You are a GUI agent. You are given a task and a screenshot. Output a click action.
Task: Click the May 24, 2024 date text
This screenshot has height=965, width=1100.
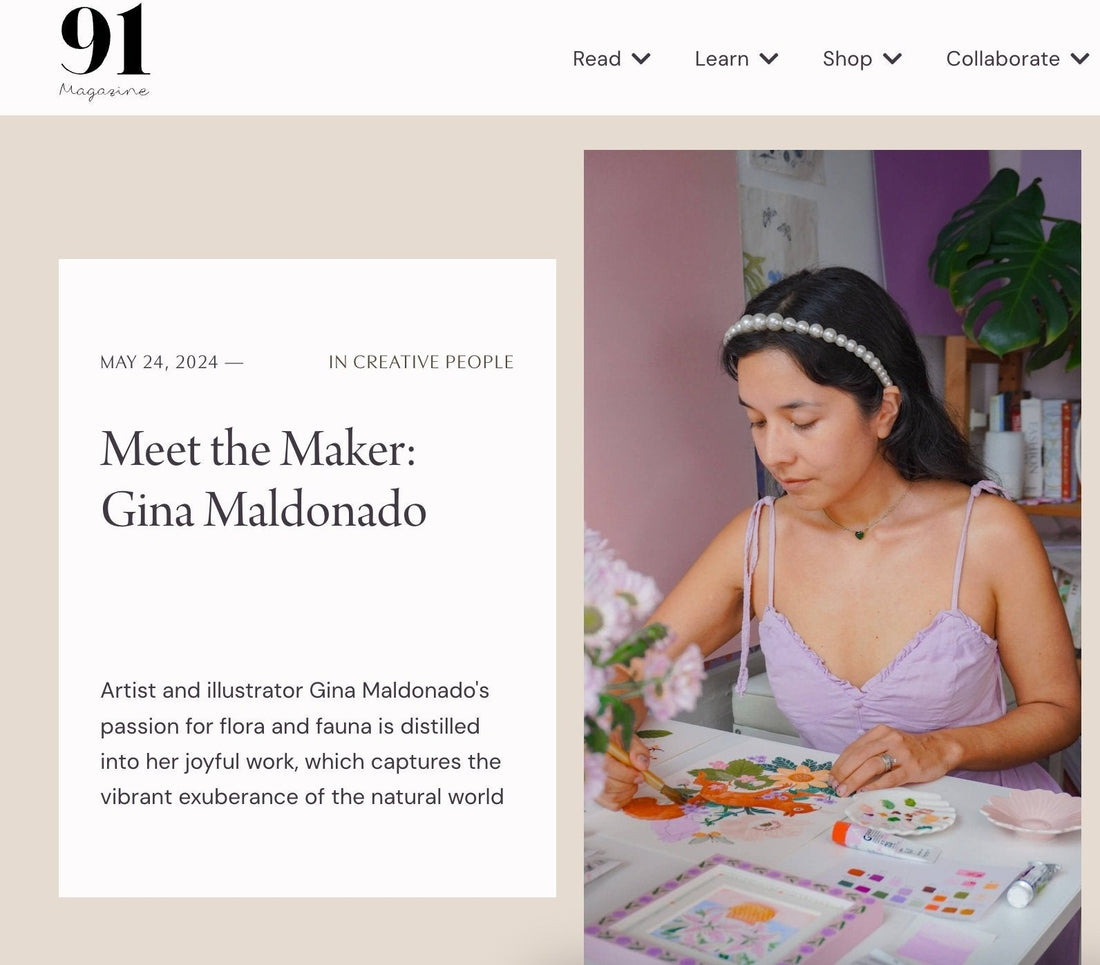coord(159,362)
